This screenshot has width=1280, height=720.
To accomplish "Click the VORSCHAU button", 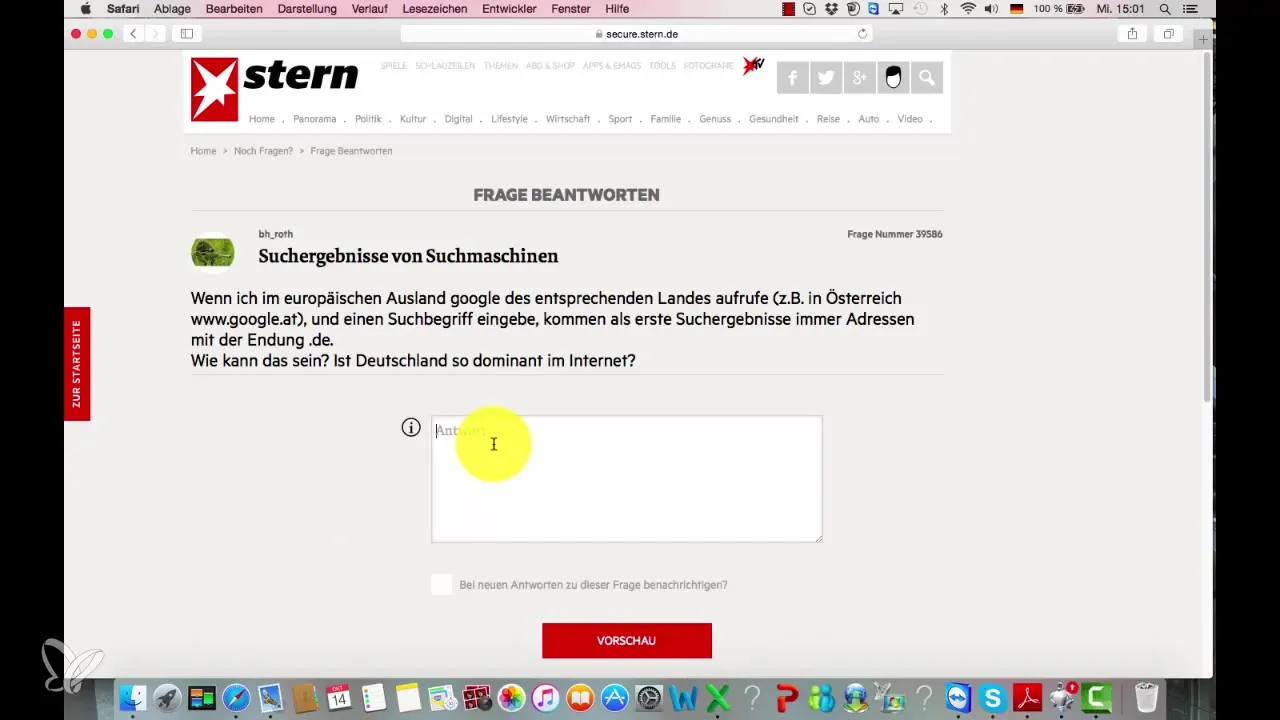I will click(x=627, y=640).
